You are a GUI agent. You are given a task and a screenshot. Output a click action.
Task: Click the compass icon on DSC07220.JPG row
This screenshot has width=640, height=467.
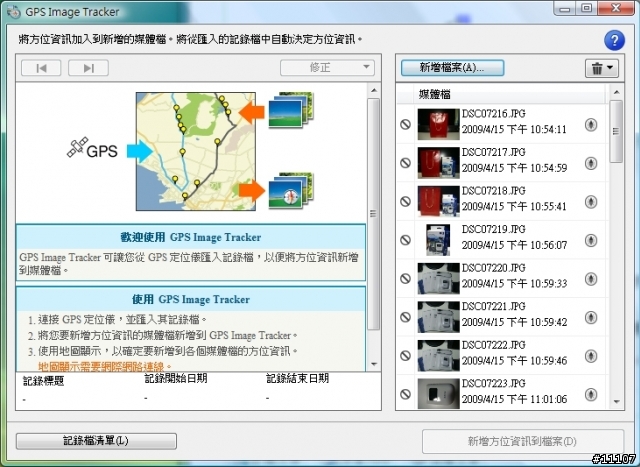[x=591, y=279]
